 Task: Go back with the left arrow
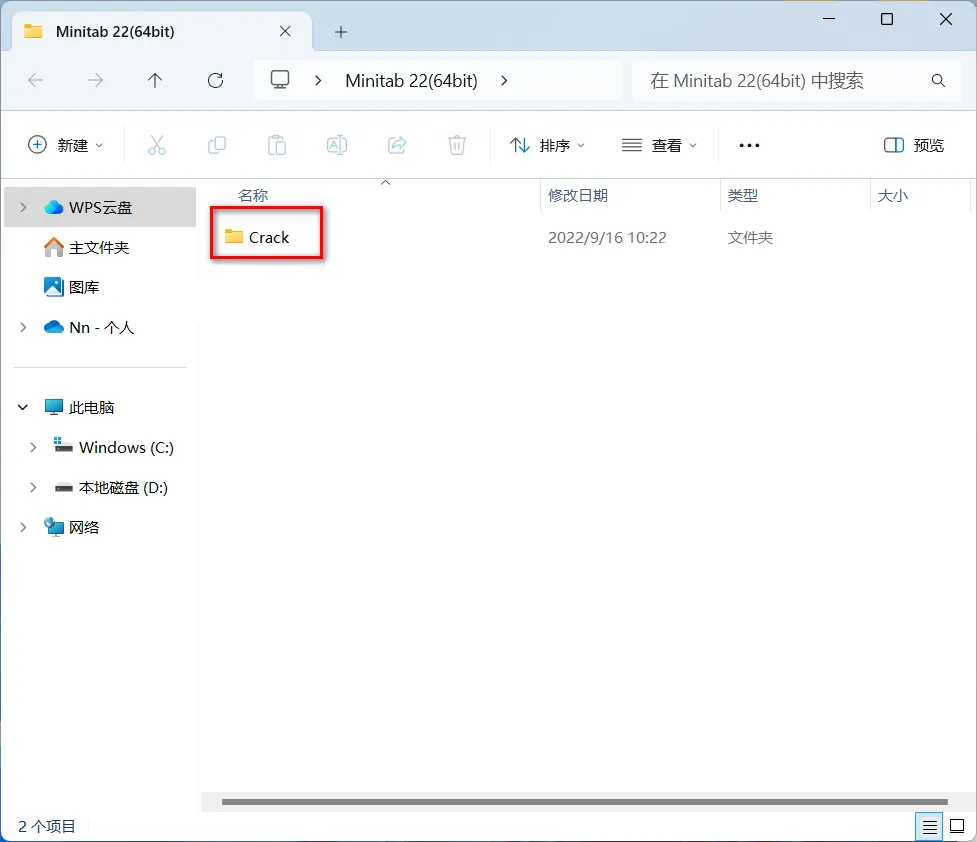pyautogui.click(x=36, y=80)
